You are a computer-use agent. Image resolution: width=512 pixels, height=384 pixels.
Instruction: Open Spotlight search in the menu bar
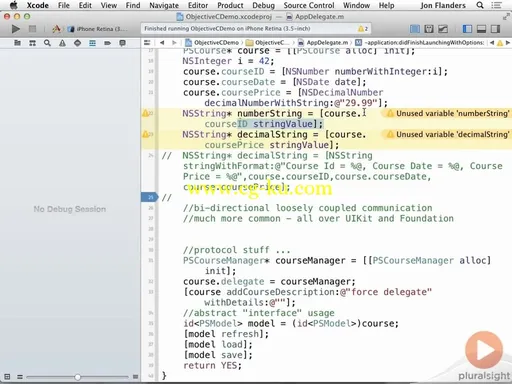[480, 5]
